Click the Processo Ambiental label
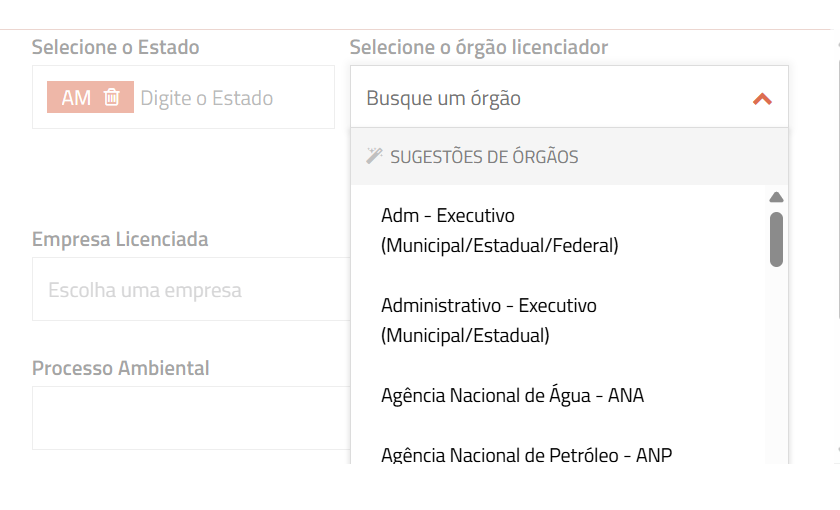 [x=121, y=368]
